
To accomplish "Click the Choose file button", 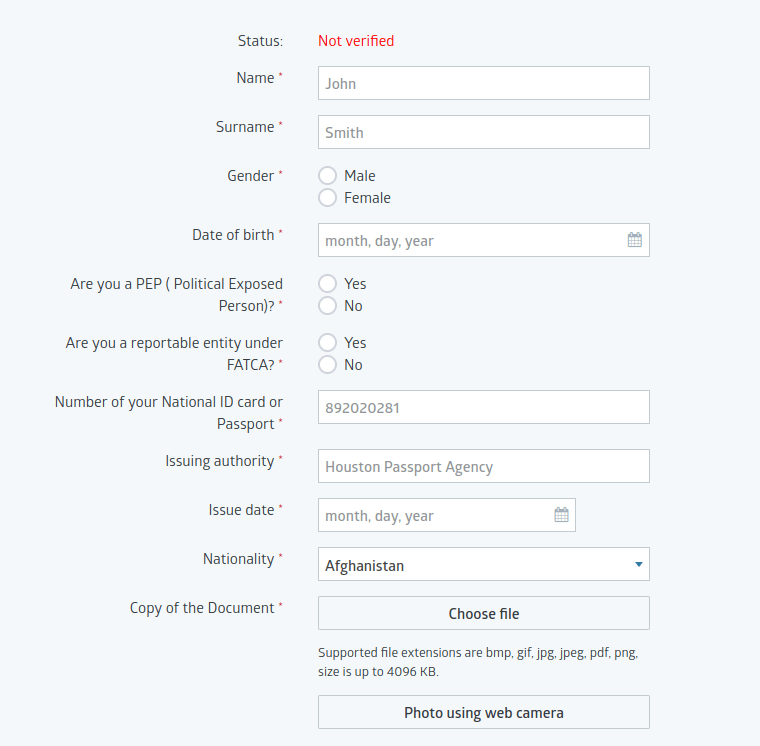I will tap(483, 613).
